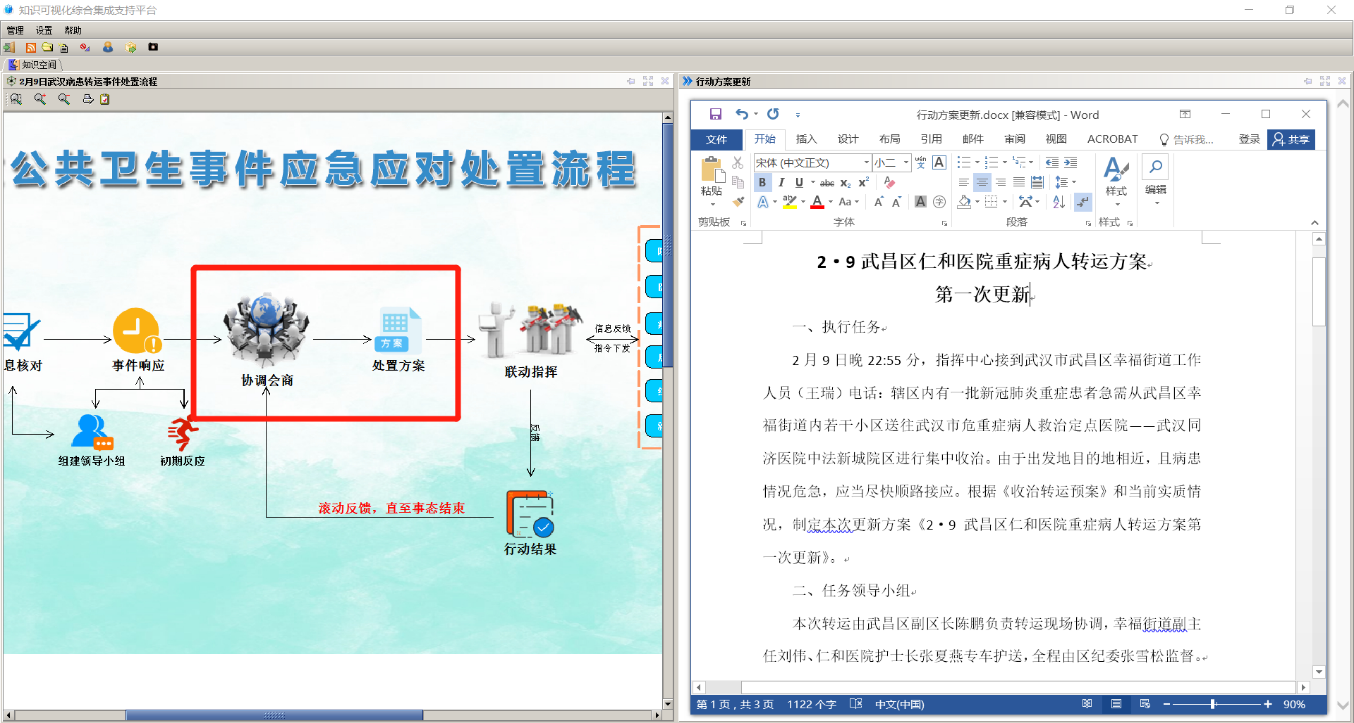Click the user avatar icon in platform toolbar
This screenshot has height=723, width=1354.
[107, 47]
